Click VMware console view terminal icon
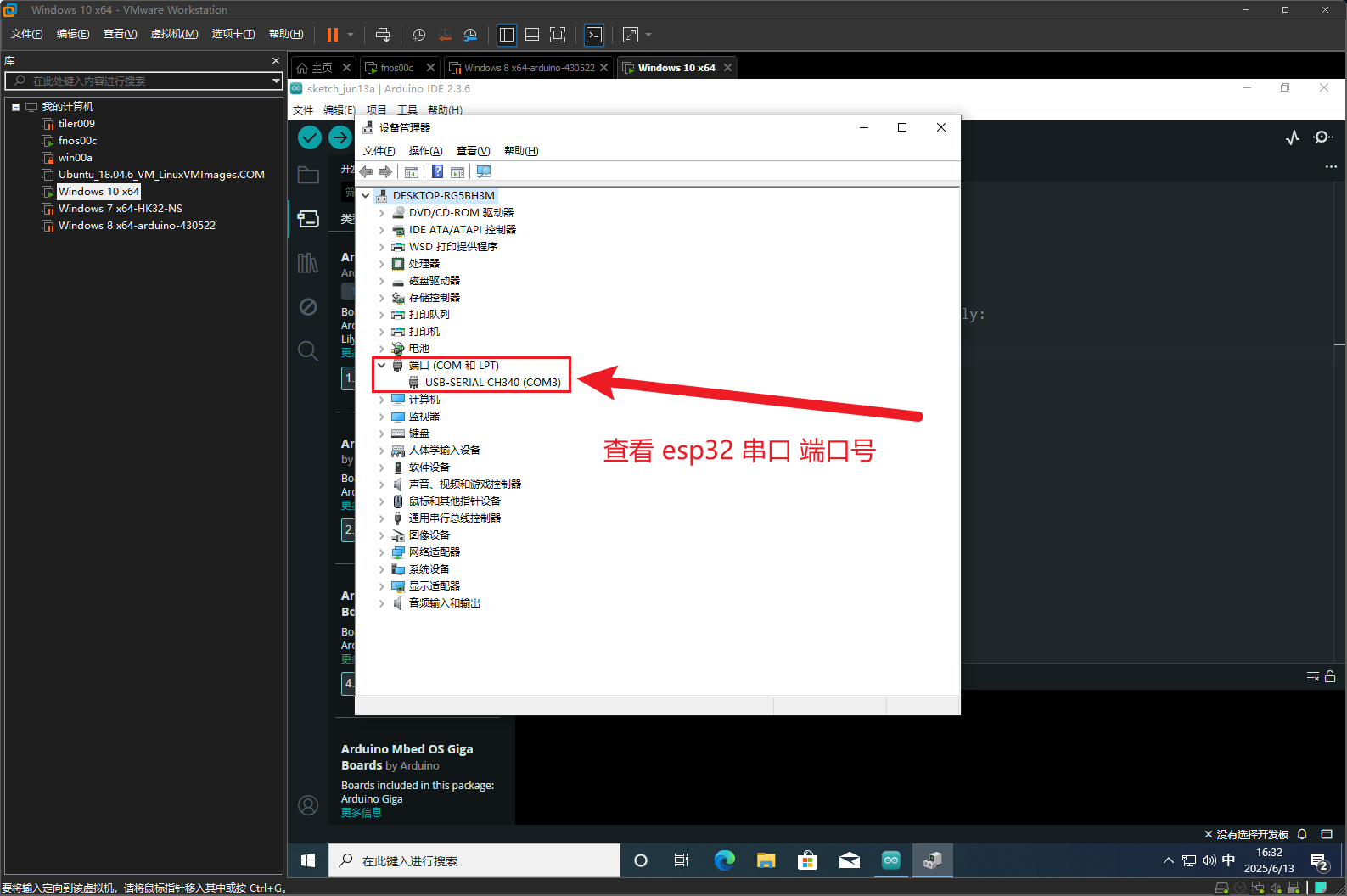Image resolution: width=1347 pixels, height=896 pixels. (x=594, y=35)
